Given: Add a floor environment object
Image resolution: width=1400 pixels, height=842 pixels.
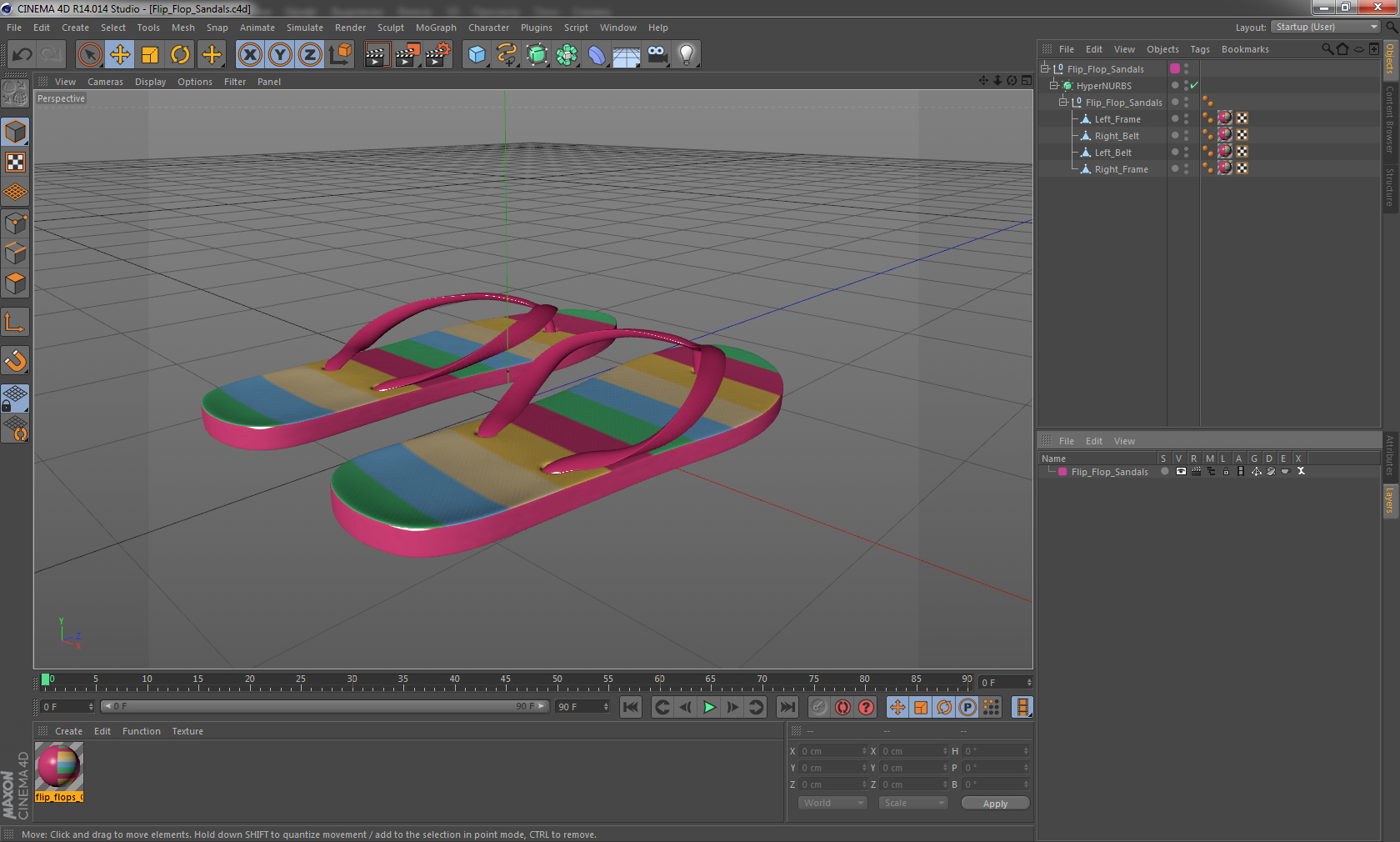Looking at the screenshot, I should [627, 55].
